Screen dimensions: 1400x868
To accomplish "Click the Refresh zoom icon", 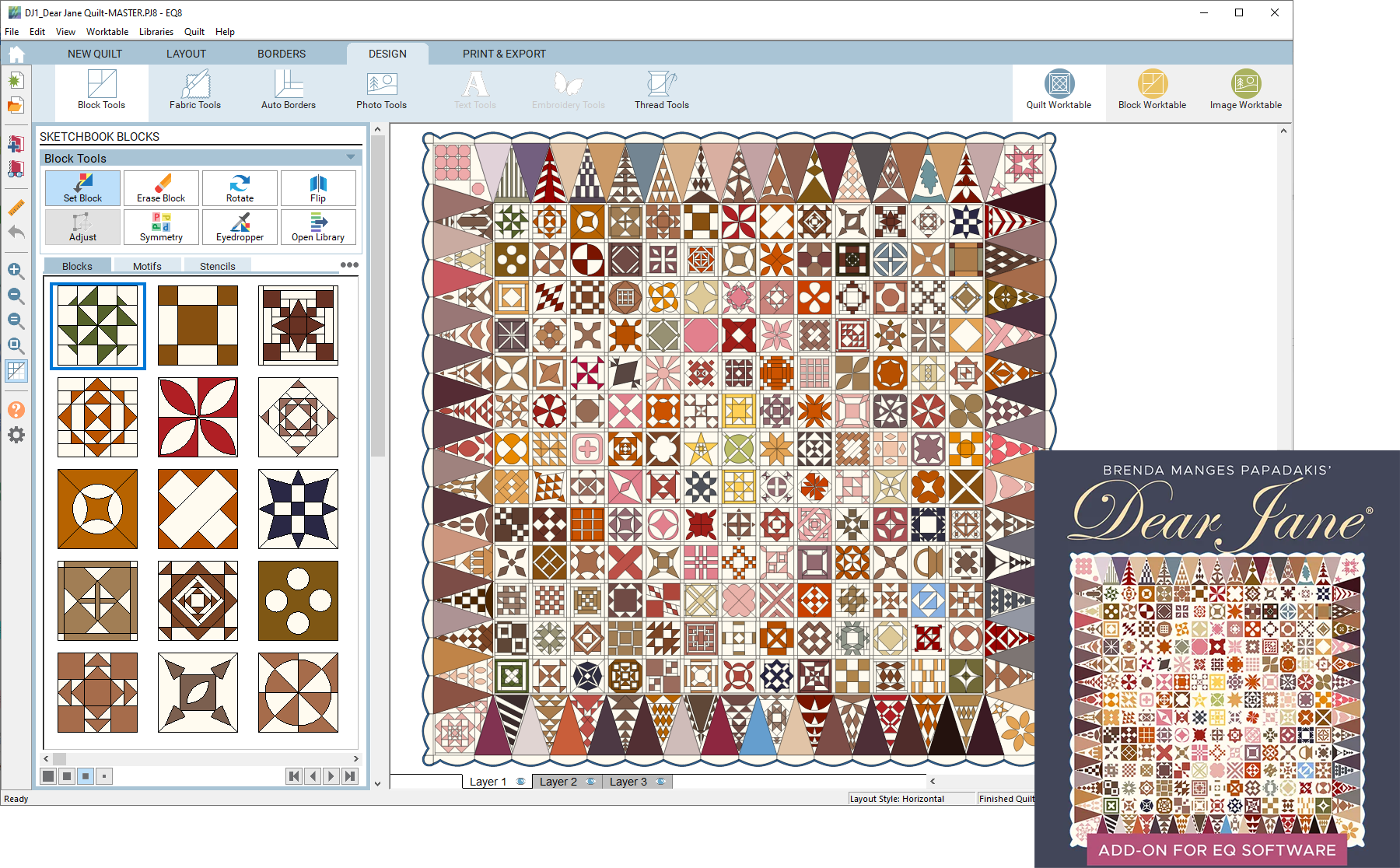I will (x=16, y=320).
